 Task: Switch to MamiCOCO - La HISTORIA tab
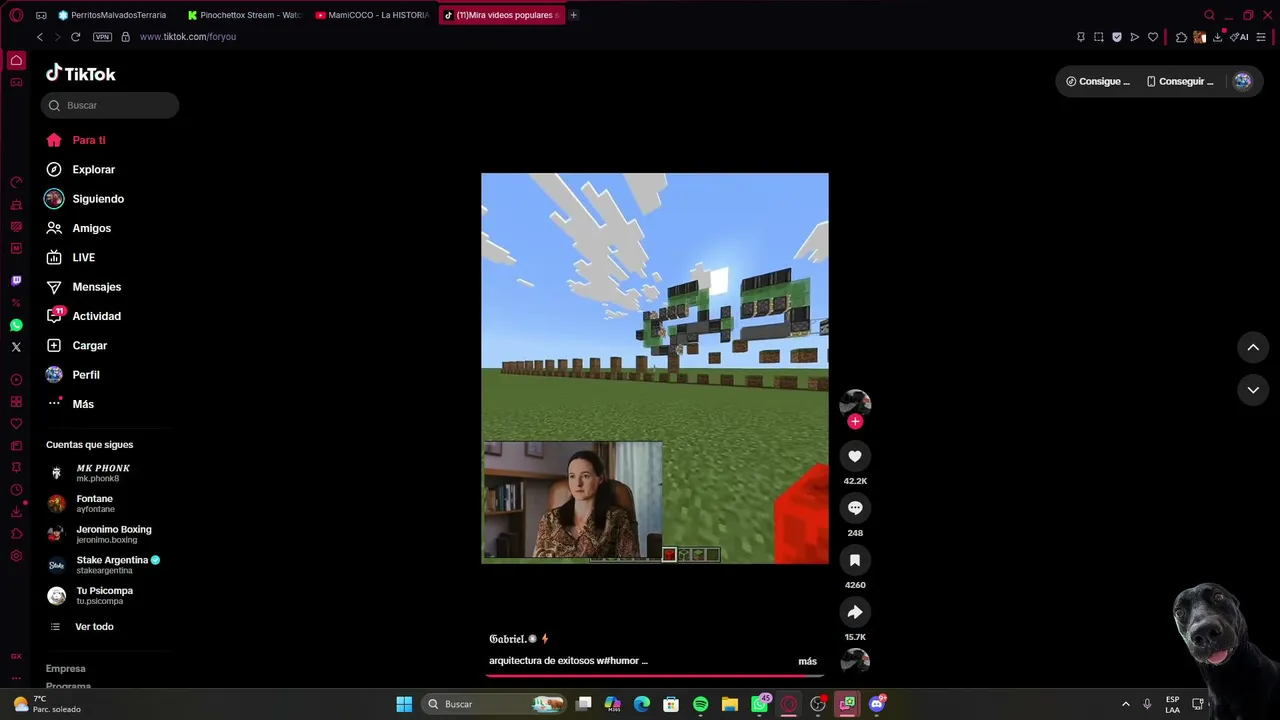(372, 15)
